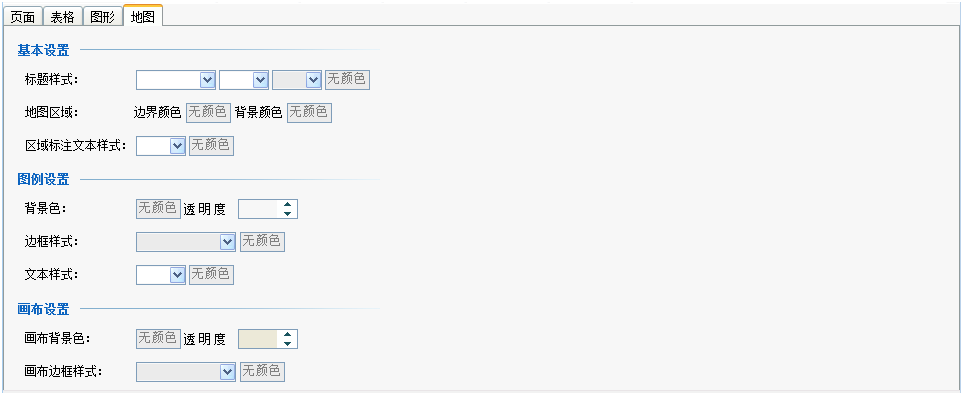Open the 图形 tab
The width and height of the screenshot is (963, 395).
(x=103, y=17)
